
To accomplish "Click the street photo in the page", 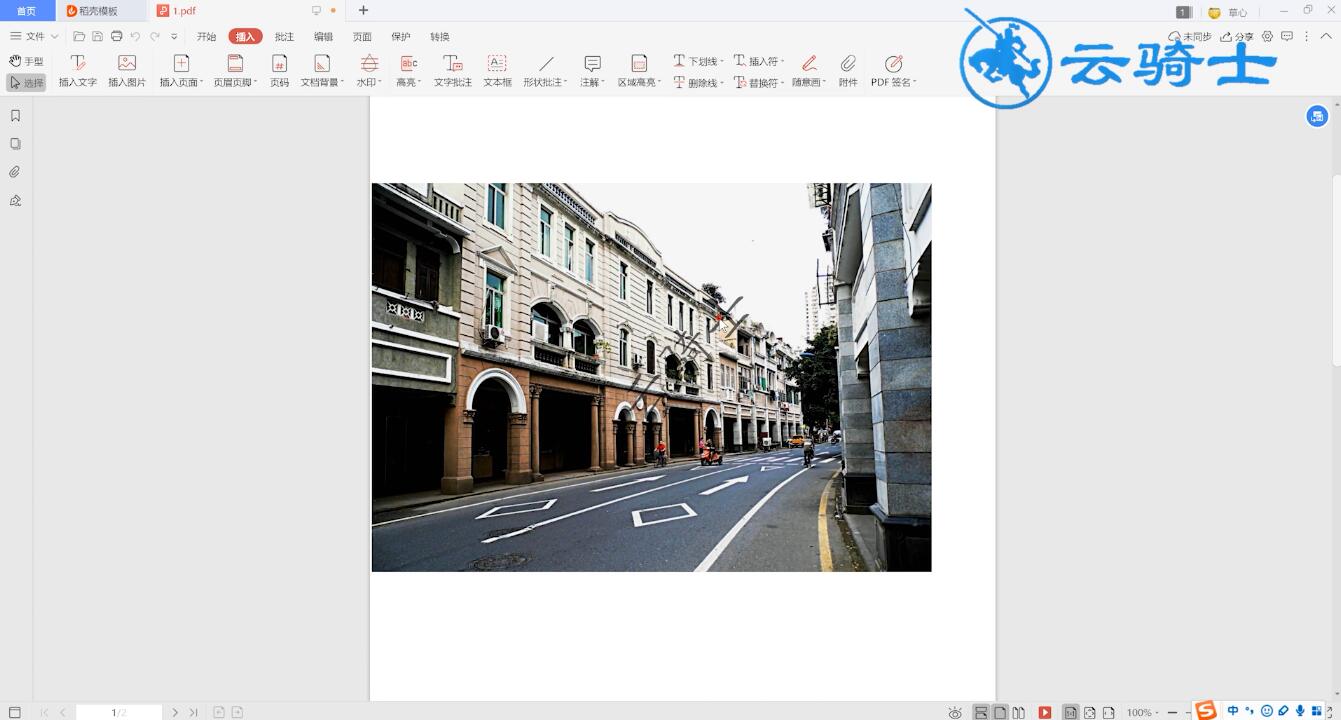I will point(651,377).
